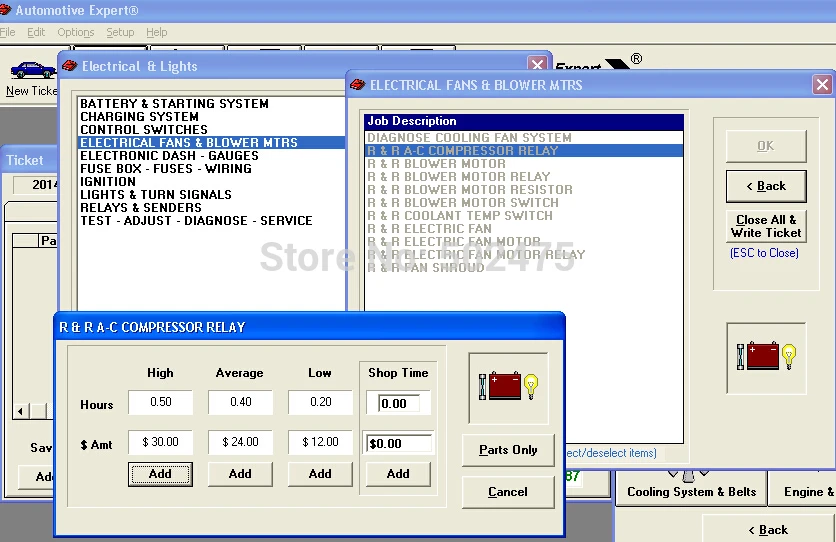This screenshot has width=836, height=542.
Task: Add the Low labor amount of $12.00
Action: click(x=320, y=474)
